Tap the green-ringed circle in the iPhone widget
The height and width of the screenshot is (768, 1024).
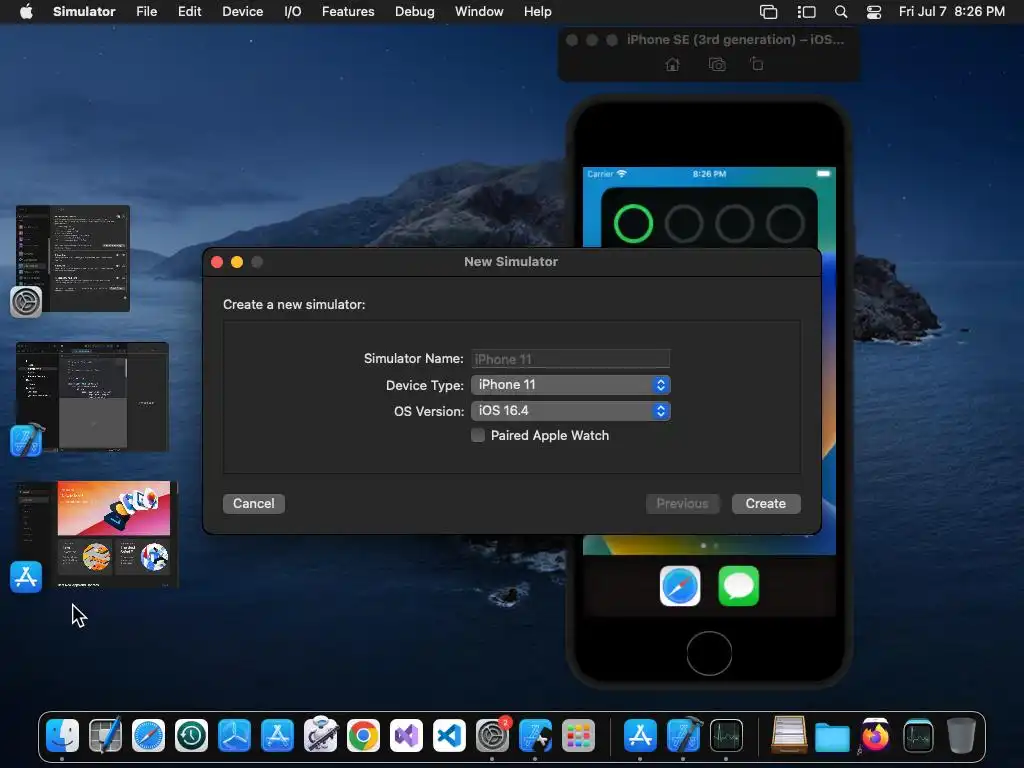point(633,223)
